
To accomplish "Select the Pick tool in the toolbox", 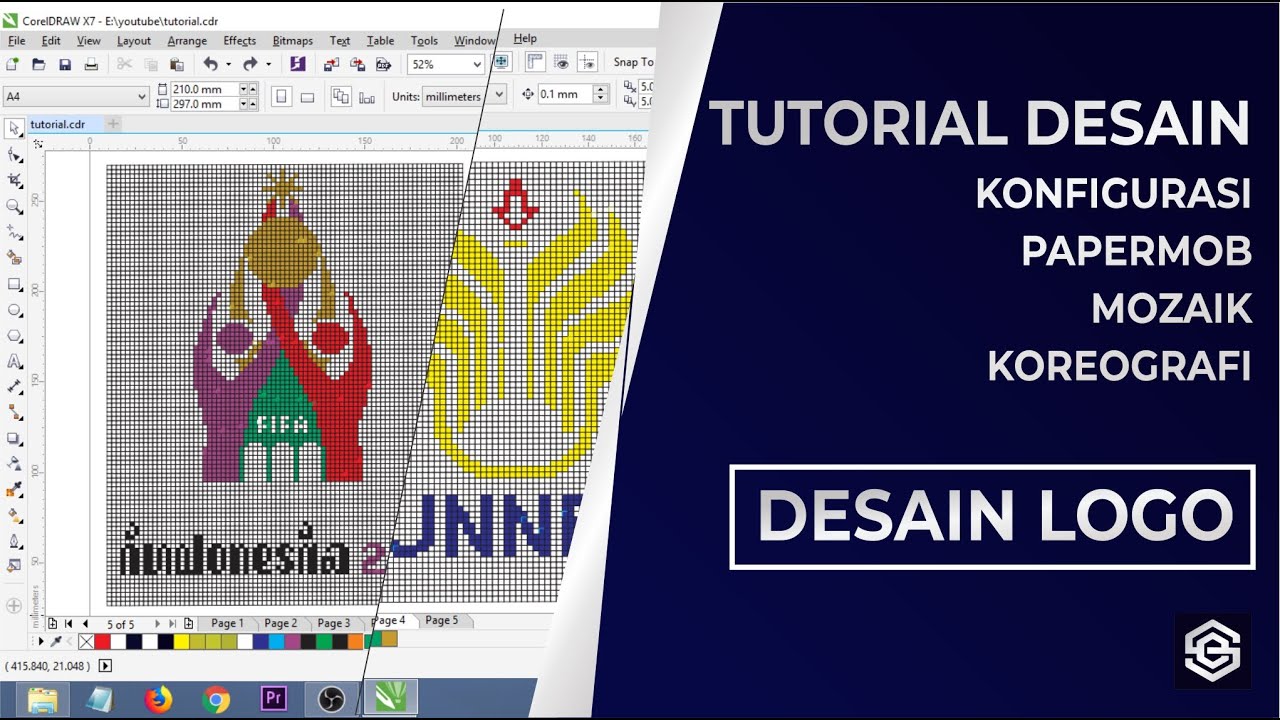I will click(14, 129).
